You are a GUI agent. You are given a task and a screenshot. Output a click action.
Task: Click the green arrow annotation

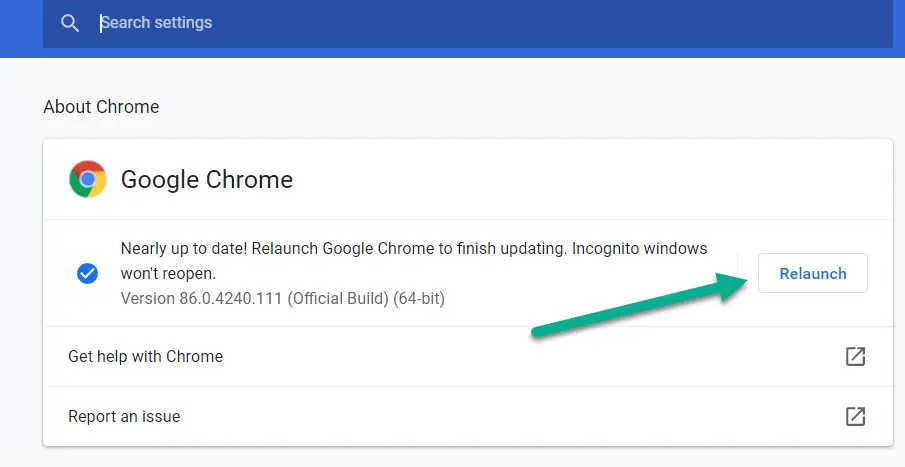640,304
